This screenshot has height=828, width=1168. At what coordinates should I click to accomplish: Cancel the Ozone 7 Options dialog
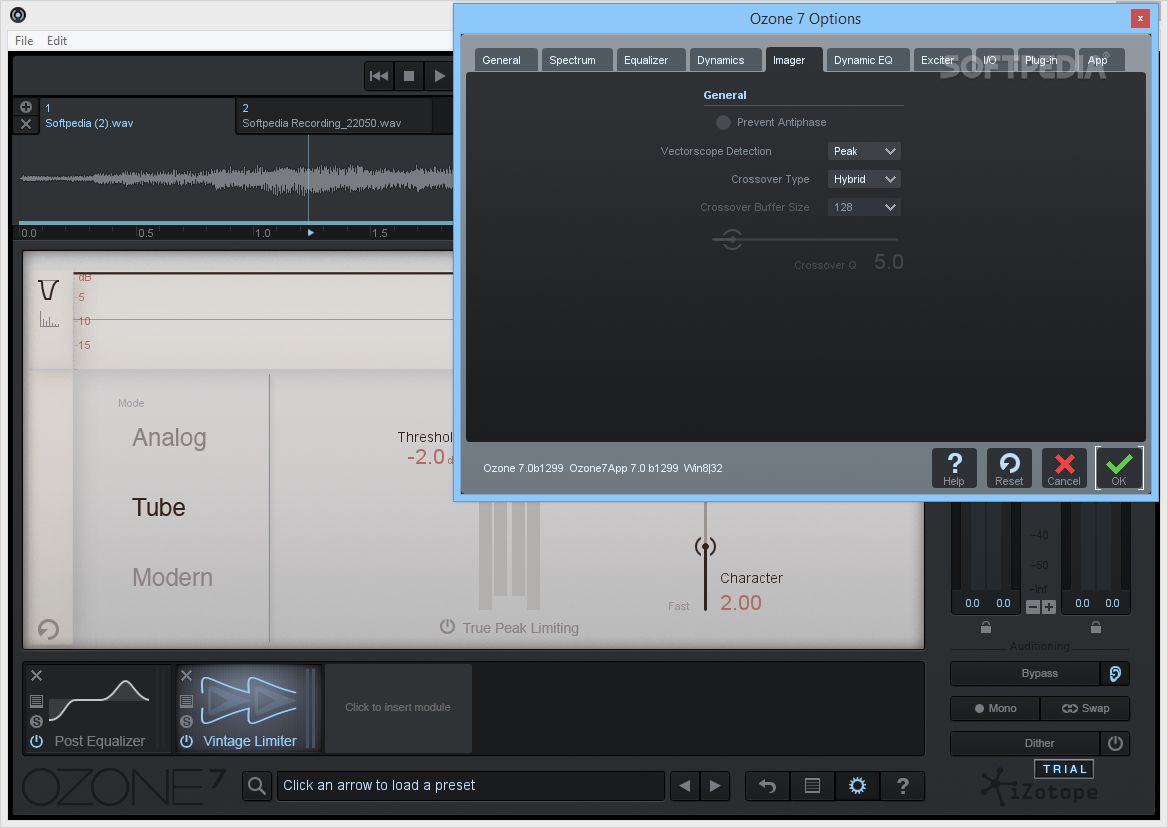tap(1064, 468)
